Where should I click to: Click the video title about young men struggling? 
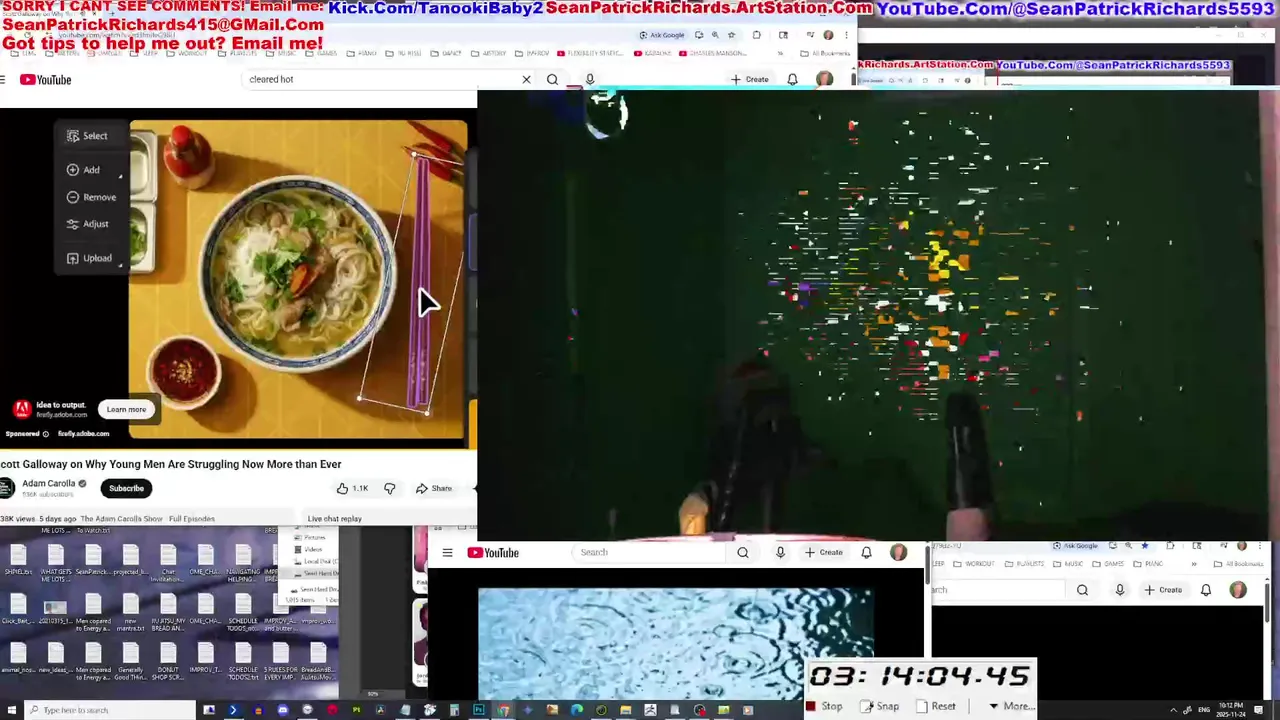171,464
